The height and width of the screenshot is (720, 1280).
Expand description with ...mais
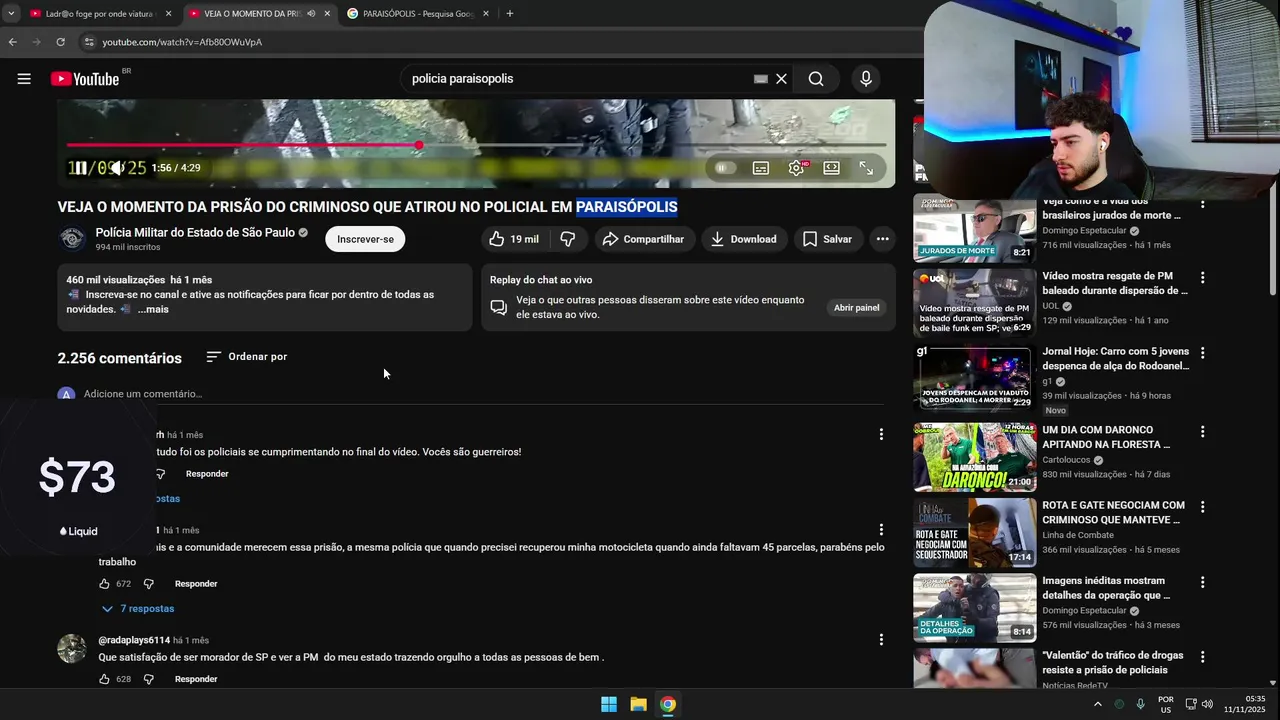pyautogui.click(x=153, y=310)
